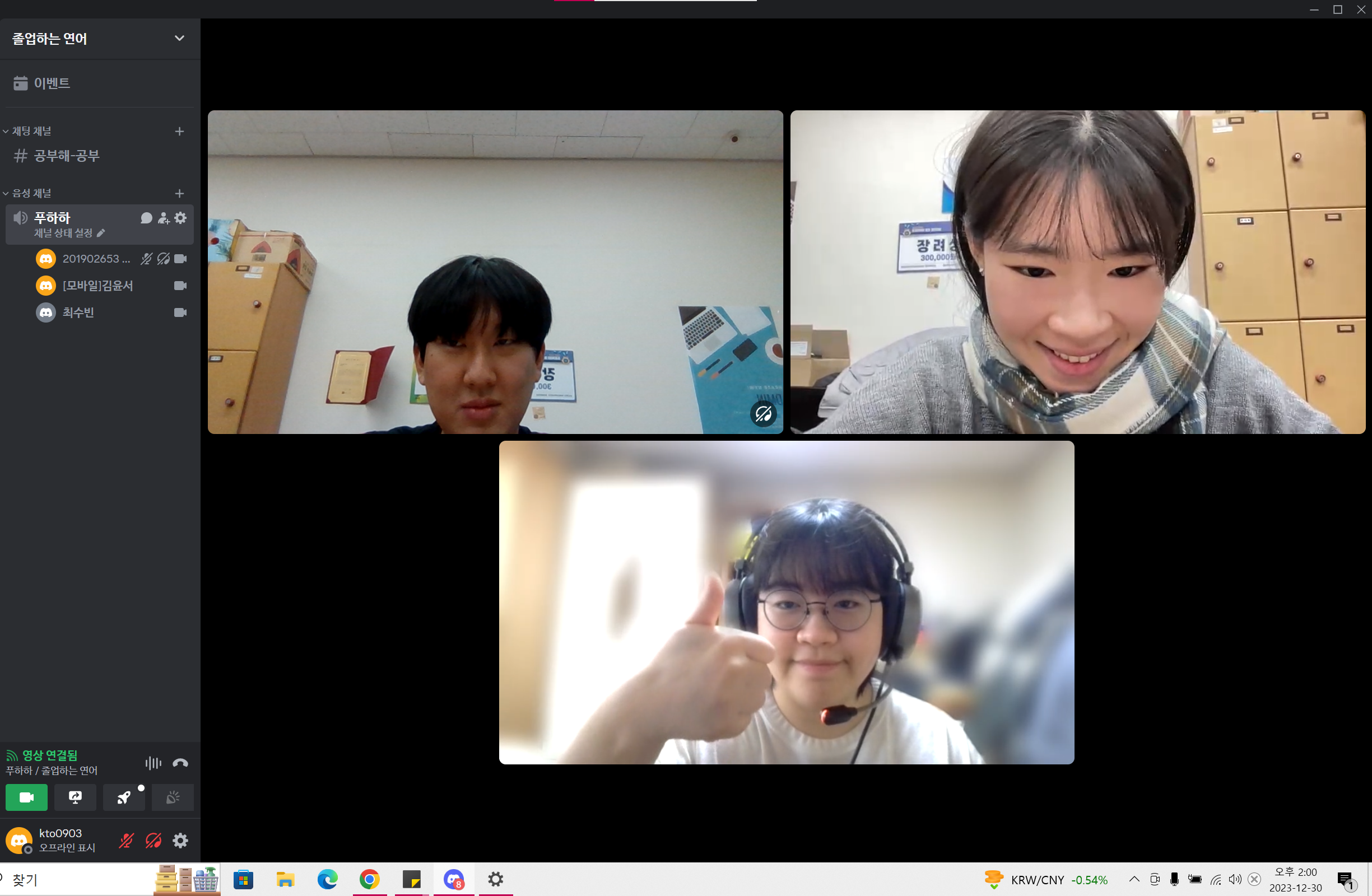Open user settings gear beside kto0903
Screen dimensions: 1372x896
pyautogui.click(x=180, y=841)
